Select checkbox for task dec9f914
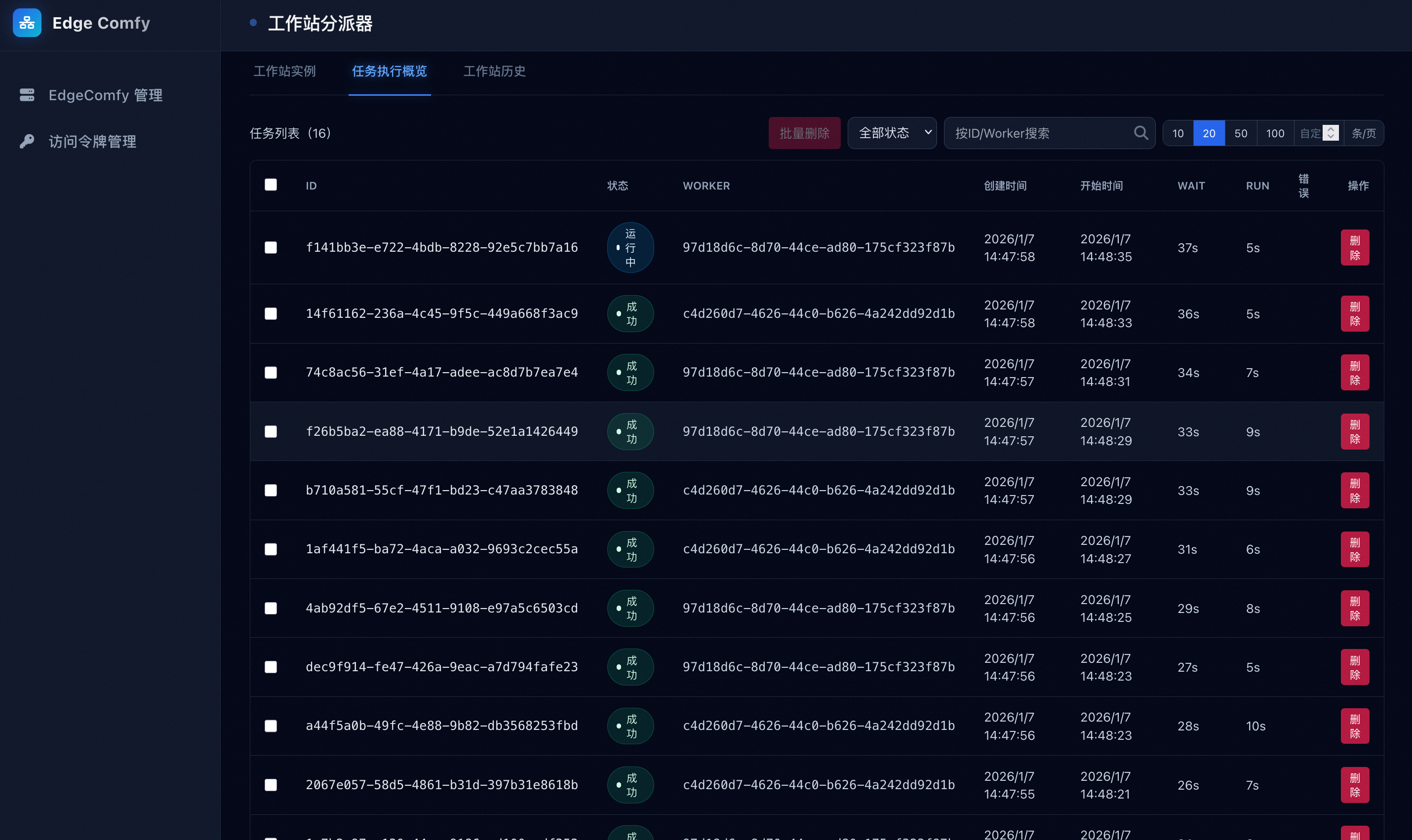1412x840 pixels. (x=271, y=667)
